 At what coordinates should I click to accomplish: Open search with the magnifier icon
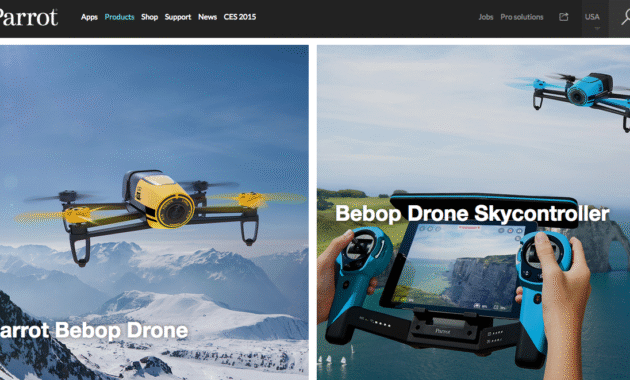[x=625, y=17]
